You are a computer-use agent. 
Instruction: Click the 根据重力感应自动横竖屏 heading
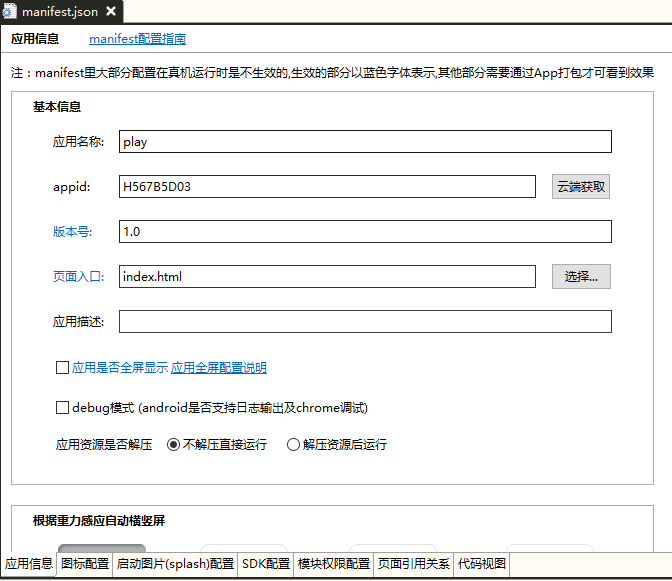point(99,521)
